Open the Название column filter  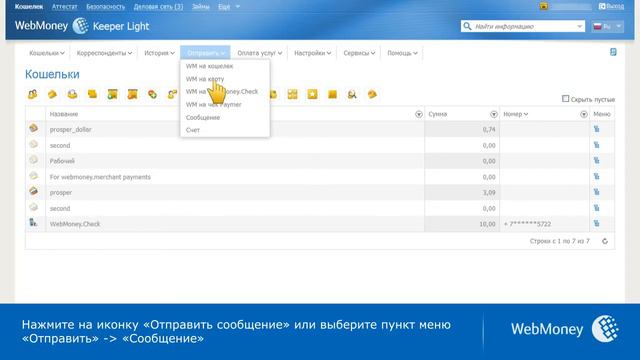(x=418, y=114)
